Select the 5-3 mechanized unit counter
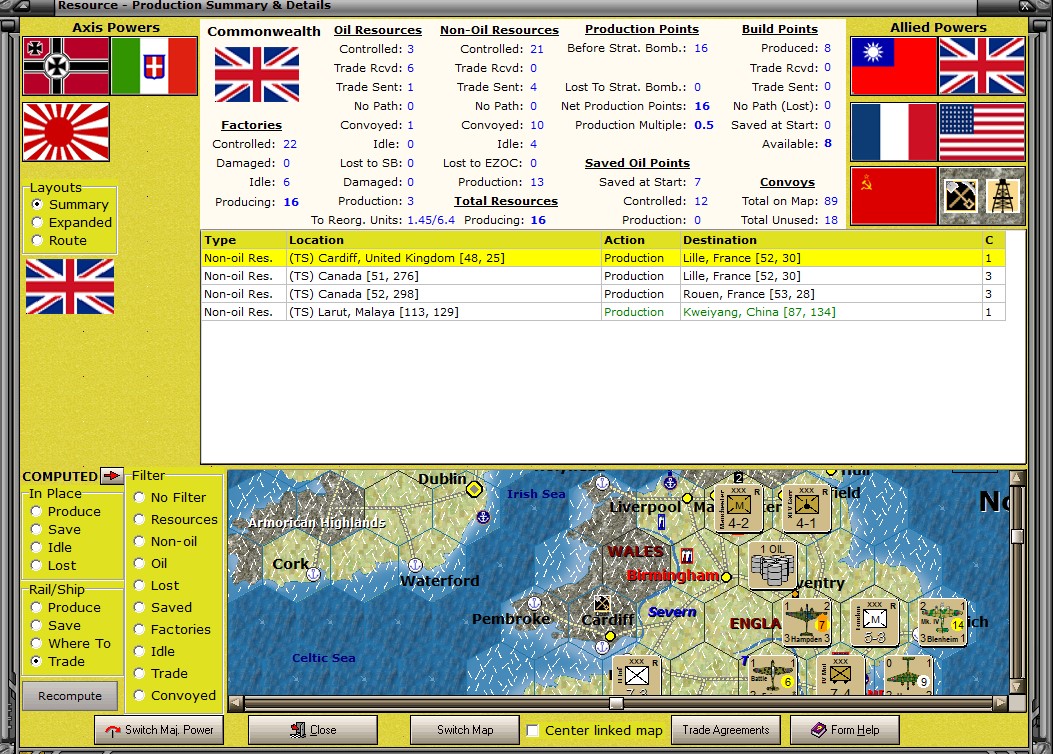 [x=874, y=622]
